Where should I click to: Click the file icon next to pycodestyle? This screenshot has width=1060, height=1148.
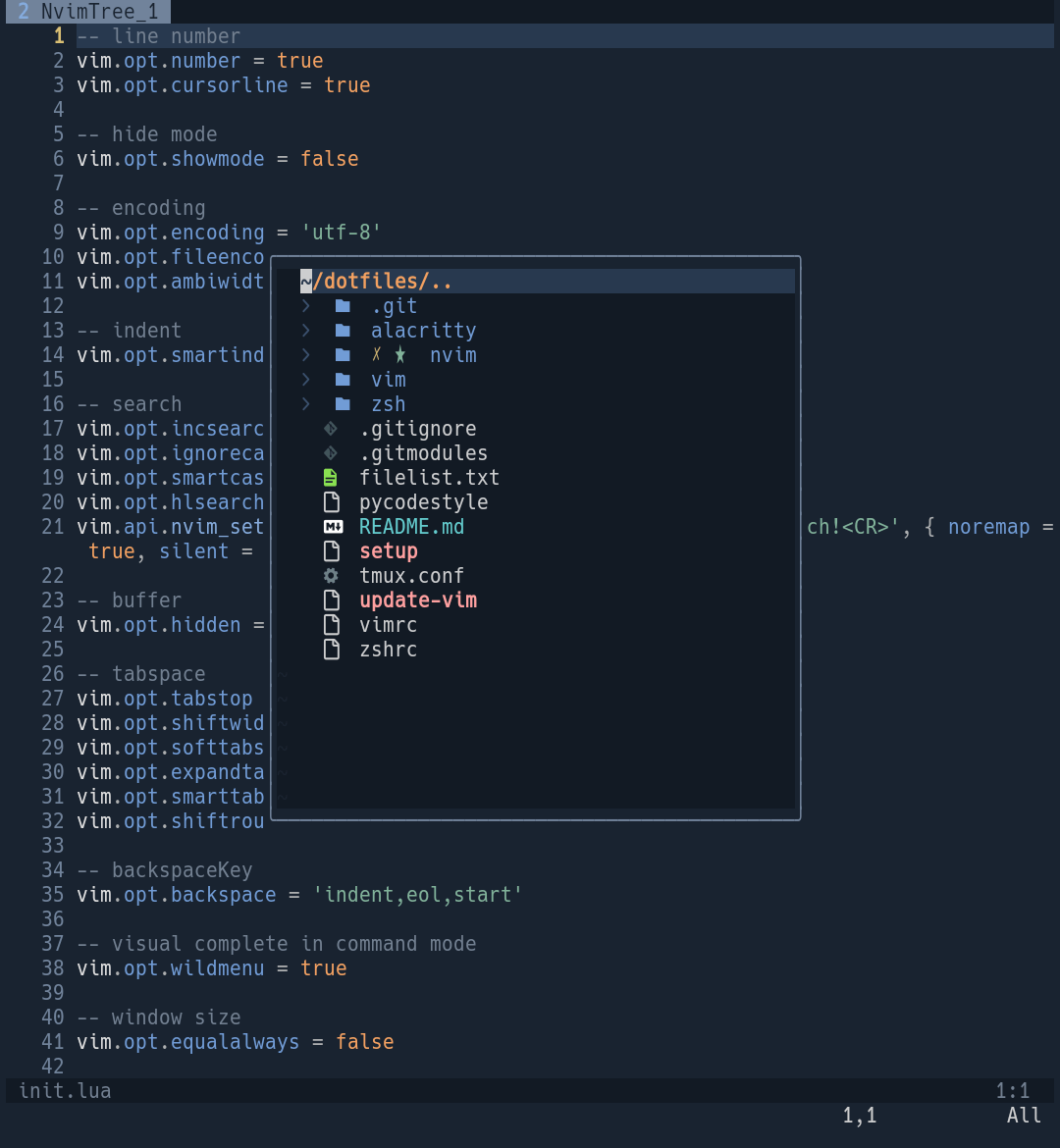(331, 502)
